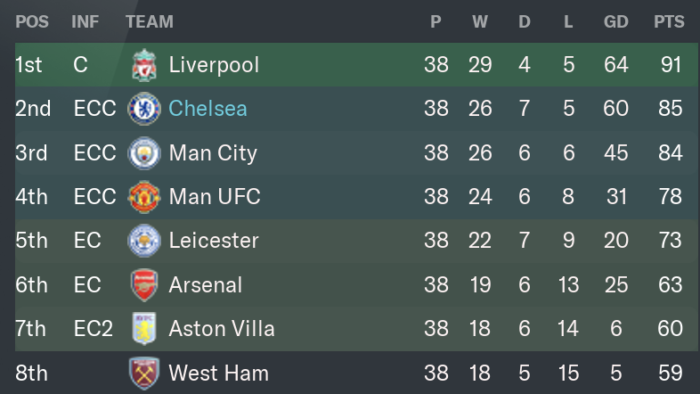Sort table by PTS column header
Image resolution: width=700 pixels, height=394 pixels.
click(x=669, y=21)
